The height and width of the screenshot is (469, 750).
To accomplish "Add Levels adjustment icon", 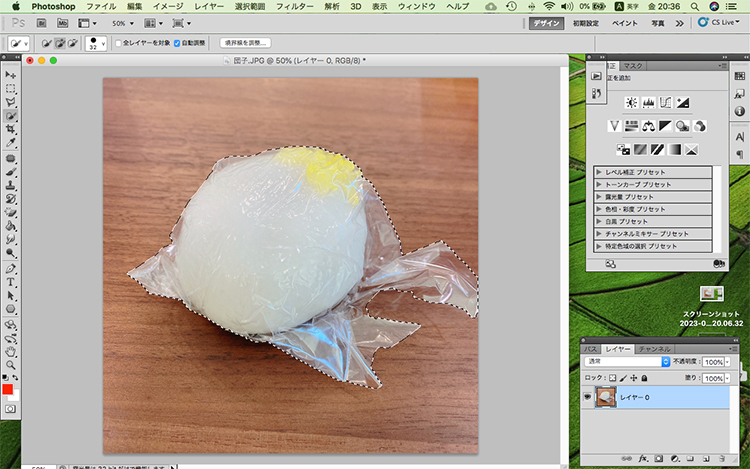I will [x=649, y=102].
